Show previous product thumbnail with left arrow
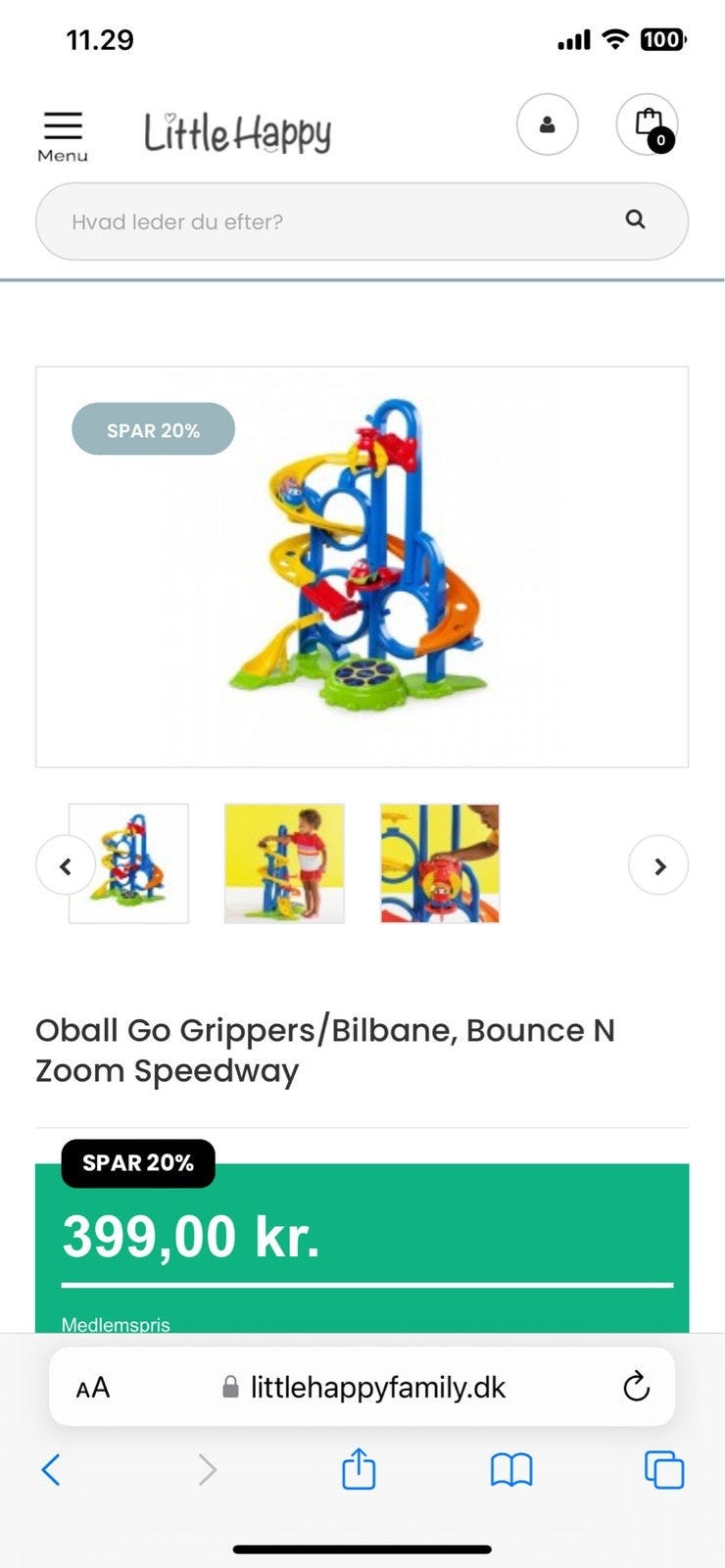The width and height of the screenshot is (725, 1568). (x=66, y=865)
